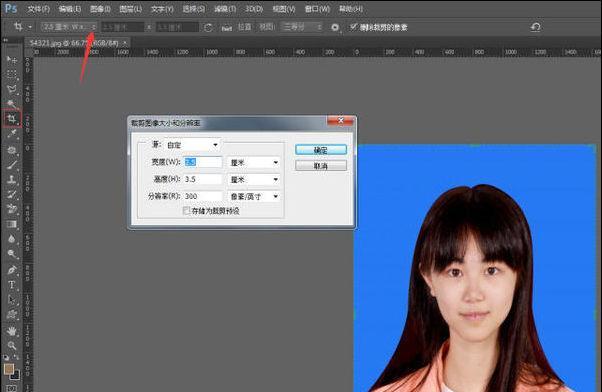Toggle the 删除裁剪的像素 checkbox
The width and height of the screenshot is (602, 392).
[353, 27]
